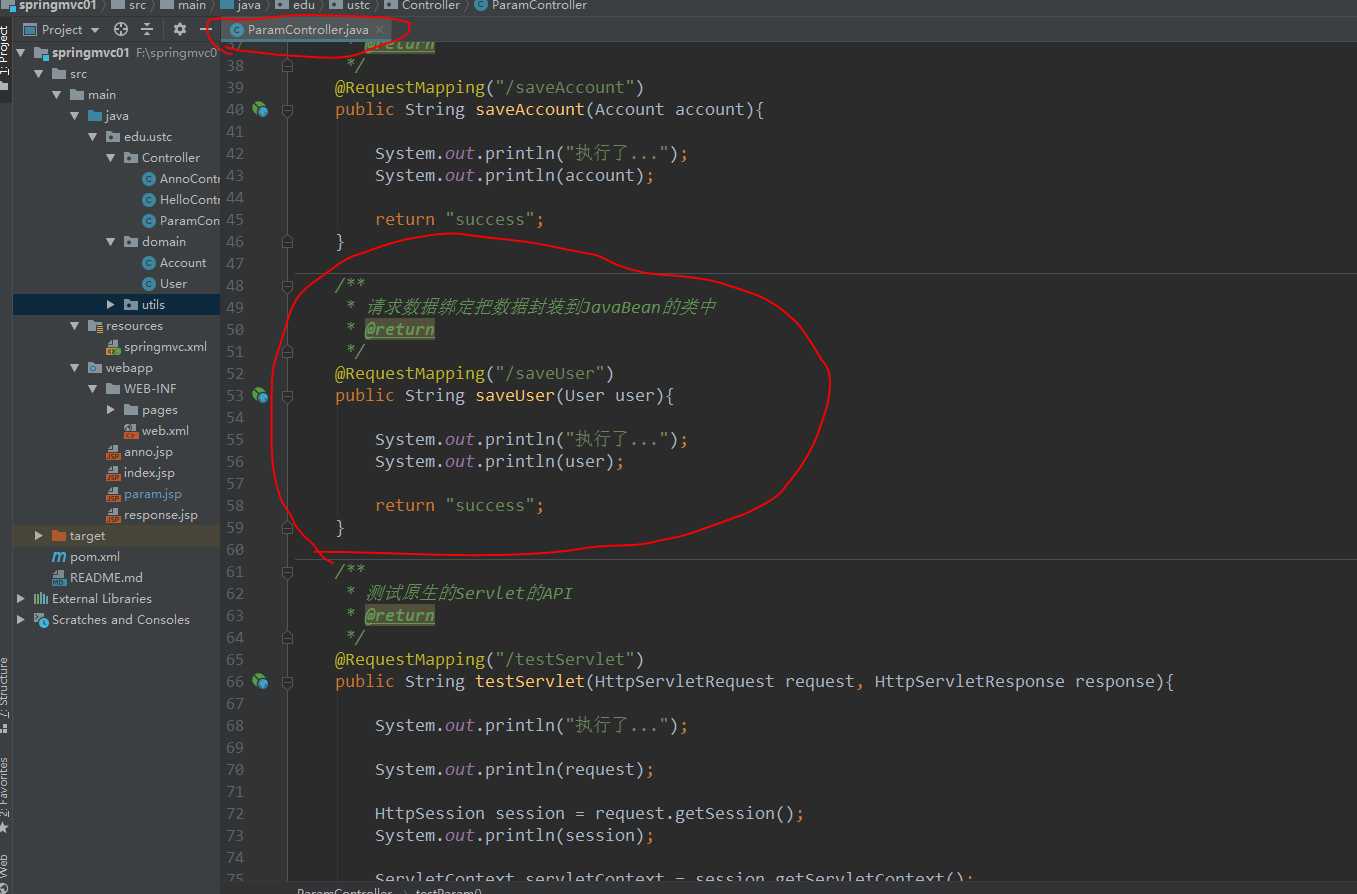Collapse the domain package arrow
Image resolution: width=1357 pixels, height=894 pixels.
click(x=110, y=242)
